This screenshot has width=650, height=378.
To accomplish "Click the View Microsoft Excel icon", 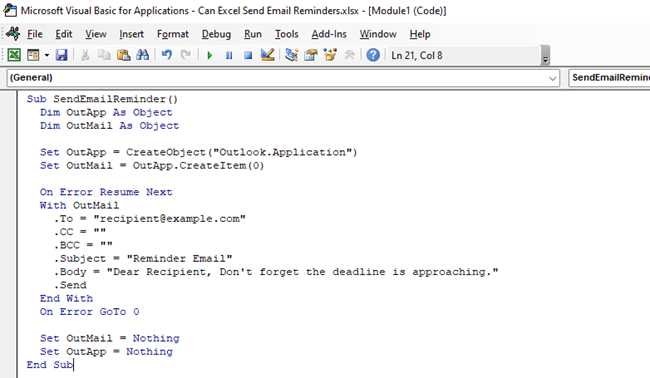I will (14, 55).
